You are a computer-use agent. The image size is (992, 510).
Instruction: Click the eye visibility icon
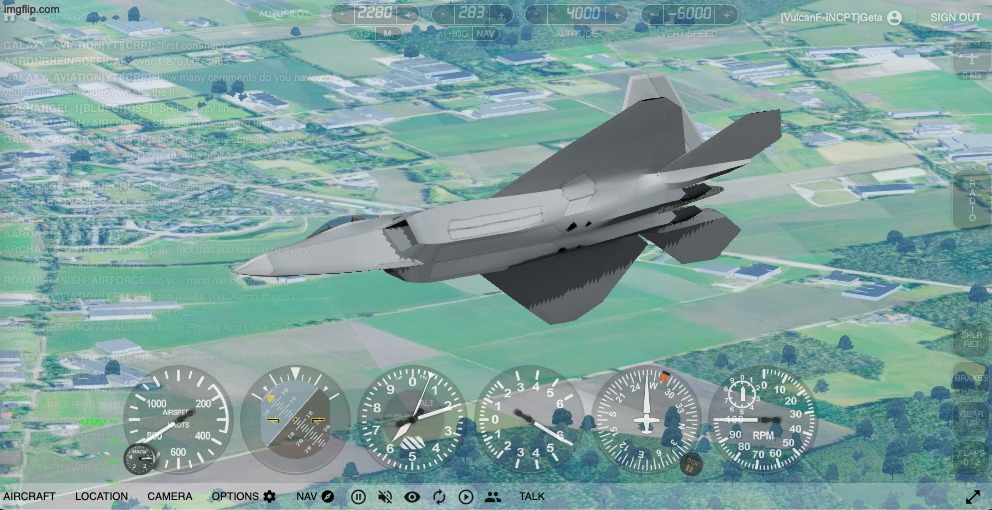(x=412, y=496)
